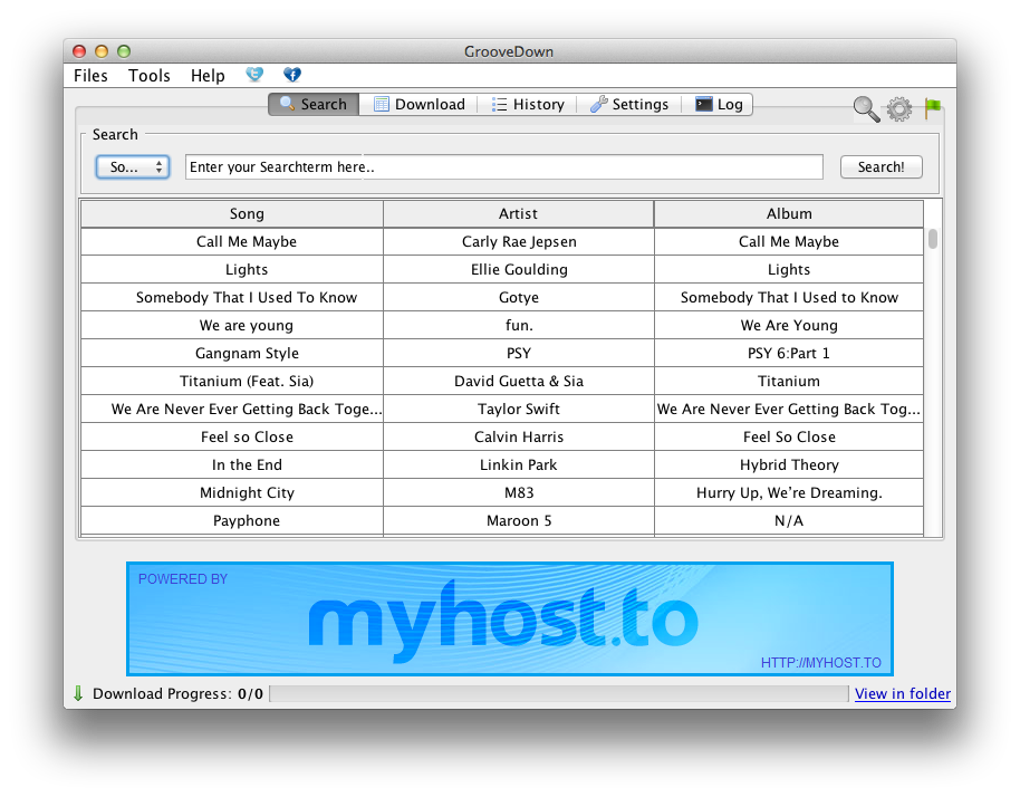Open the gear icon at top right
Viewport: 1020px width, 797px height.
pos(900,109)
